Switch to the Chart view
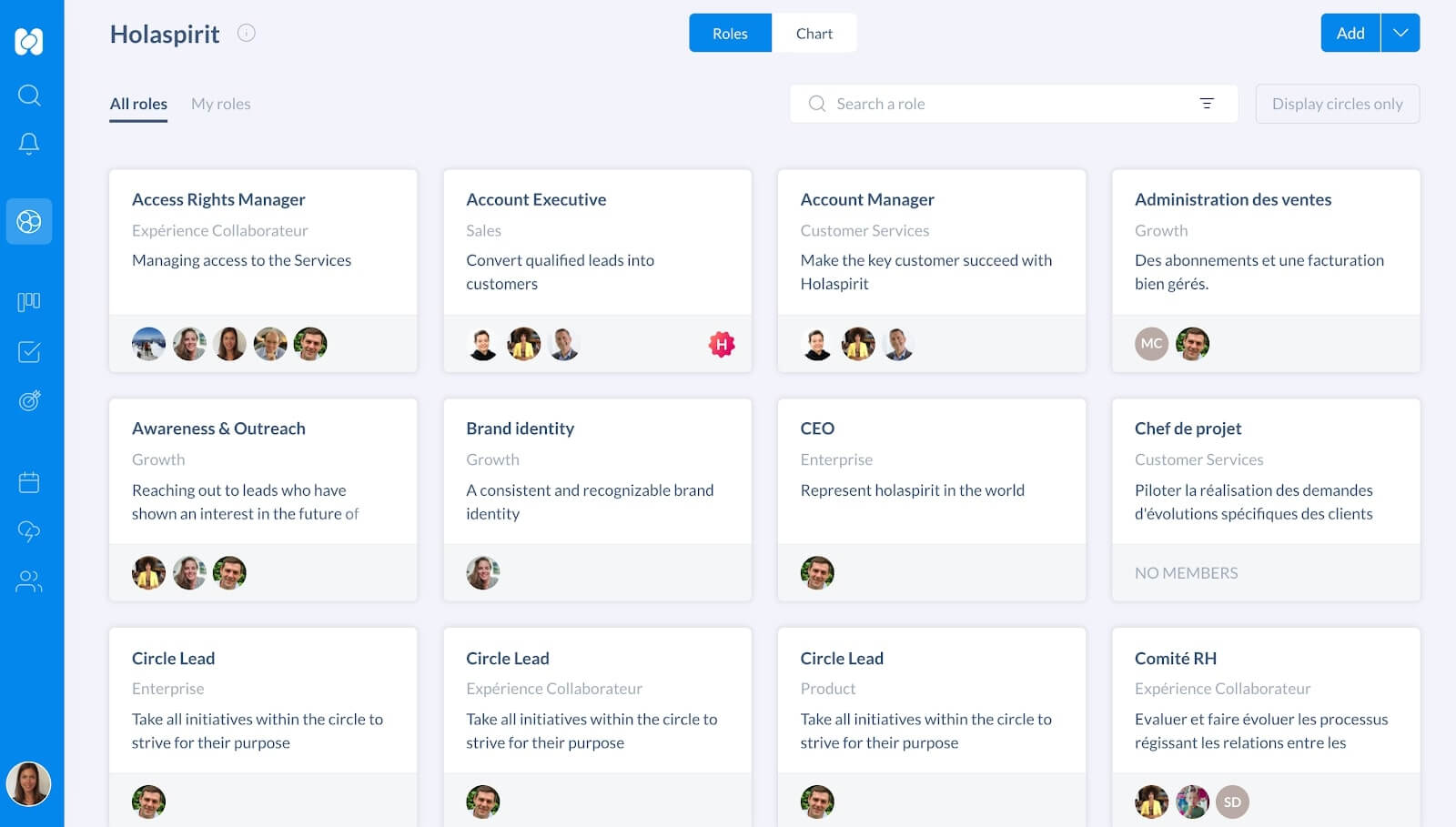This screenshot has height=827, width=1456. (814, 33)
